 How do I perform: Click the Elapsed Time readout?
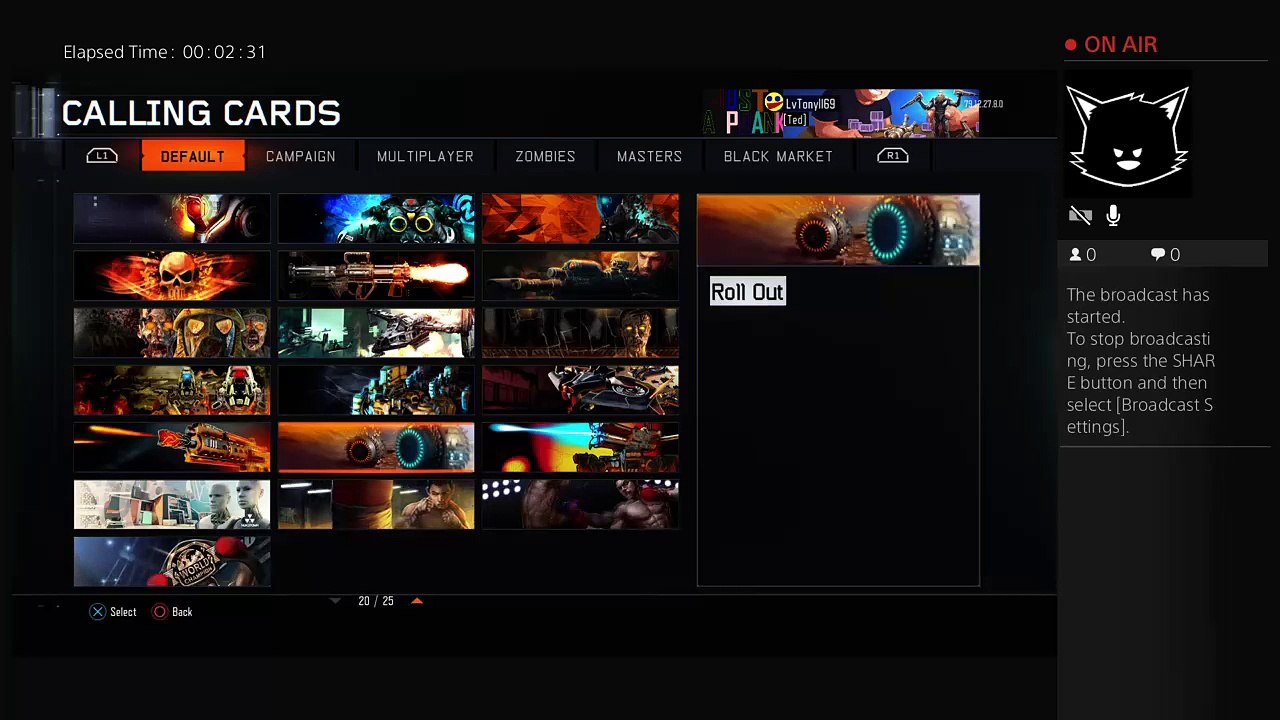[x=165, y=52]
